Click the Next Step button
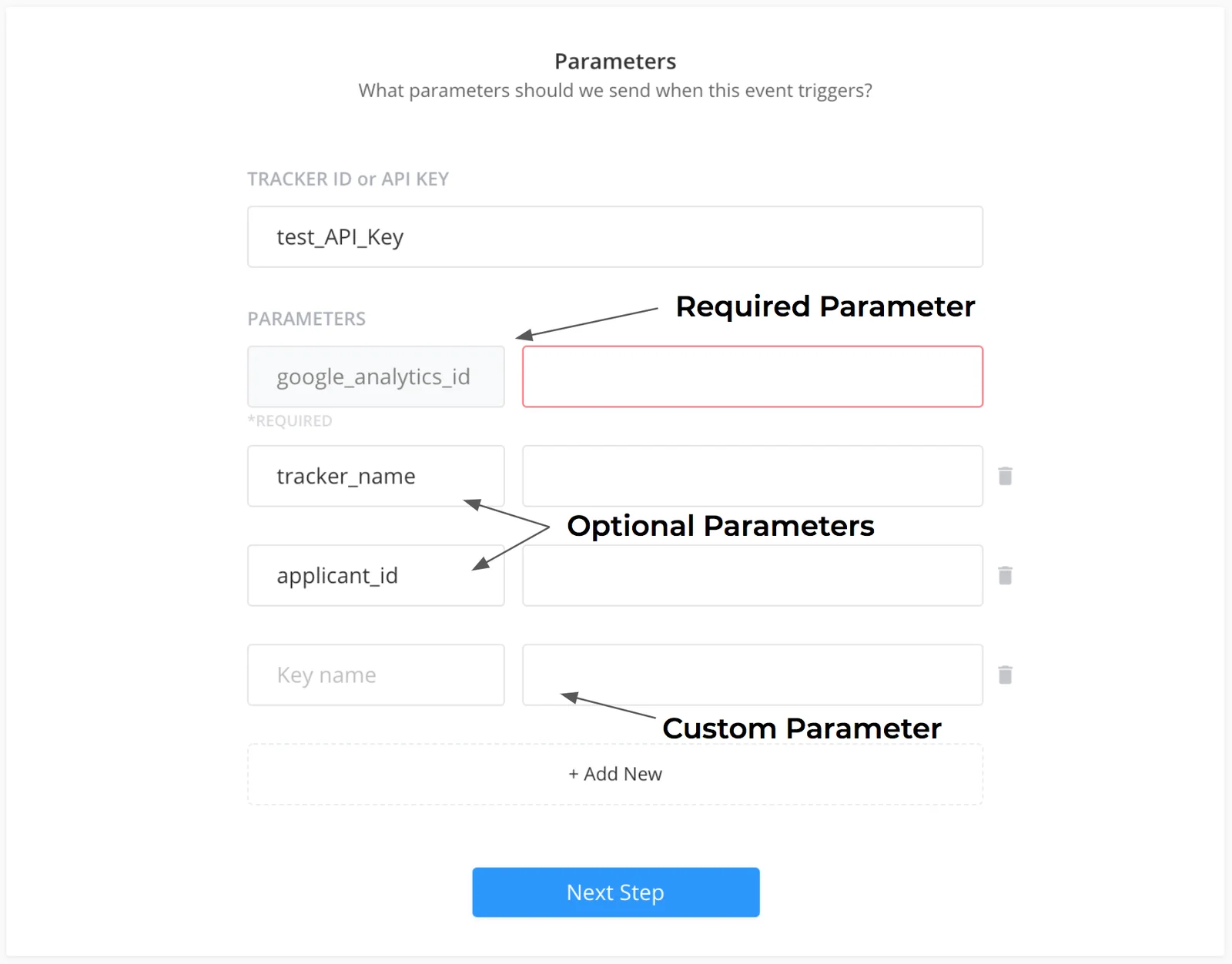1232x964 pixels. (x=616, y=892)
